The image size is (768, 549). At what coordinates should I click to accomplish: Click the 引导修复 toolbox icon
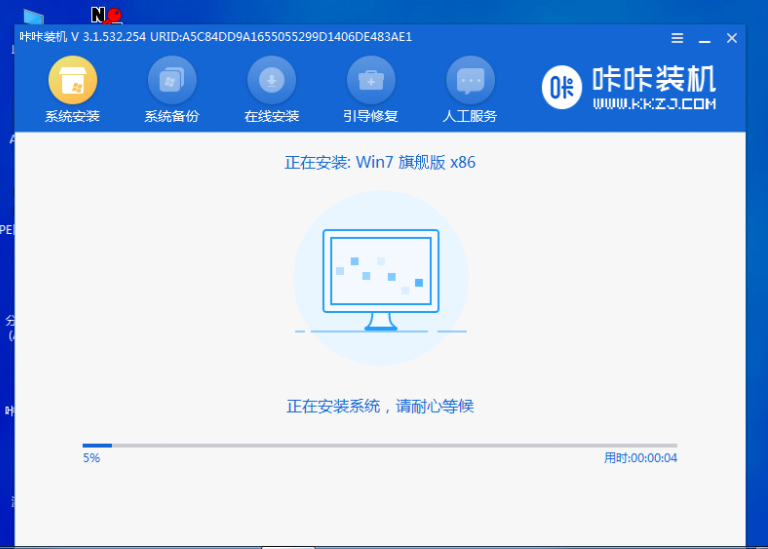tap(371, 79)
